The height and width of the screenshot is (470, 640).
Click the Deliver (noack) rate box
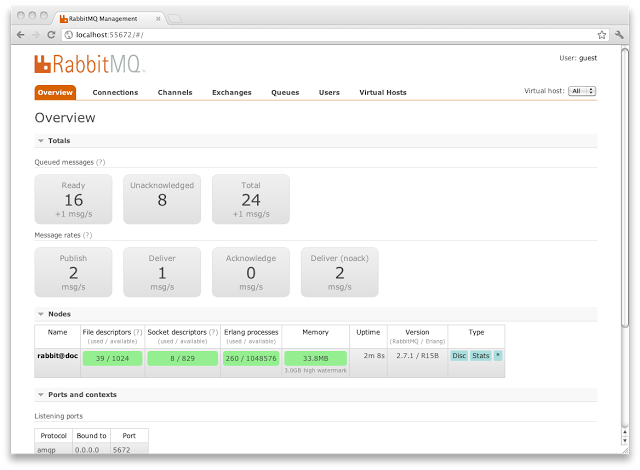(340, 272)
